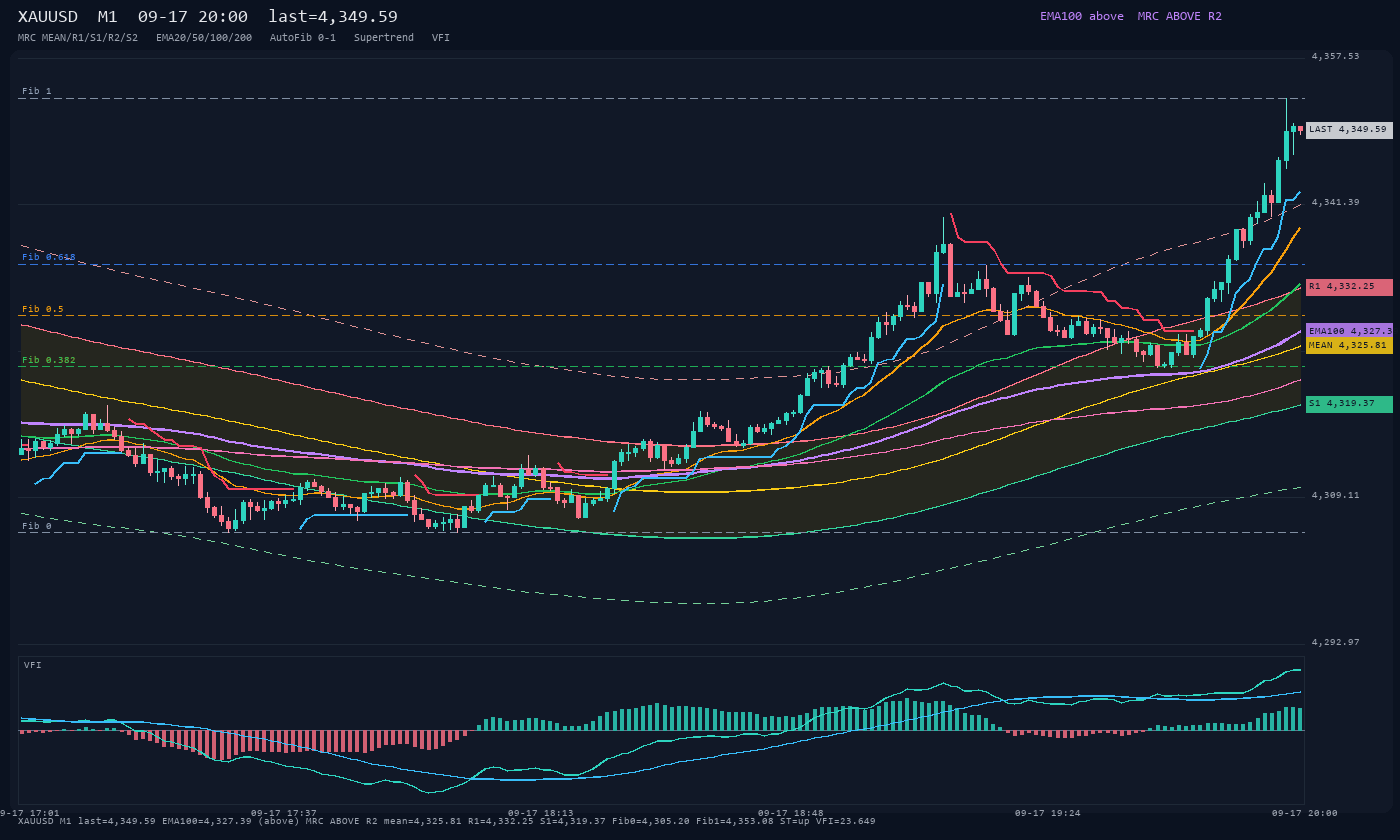Click the R1 4,332.25 price tag
Image resolution: width=1400 pixels, height=840 pixels.
[1349, 287]
